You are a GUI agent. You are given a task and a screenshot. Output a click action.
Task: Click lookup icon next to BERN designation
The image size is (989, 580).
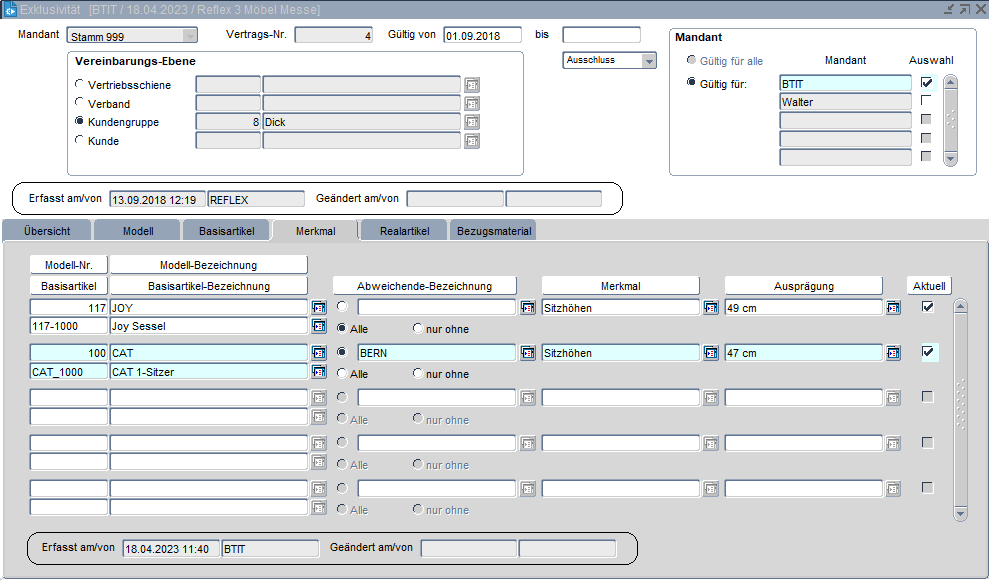pyautogui.click(x=528, y=353)
